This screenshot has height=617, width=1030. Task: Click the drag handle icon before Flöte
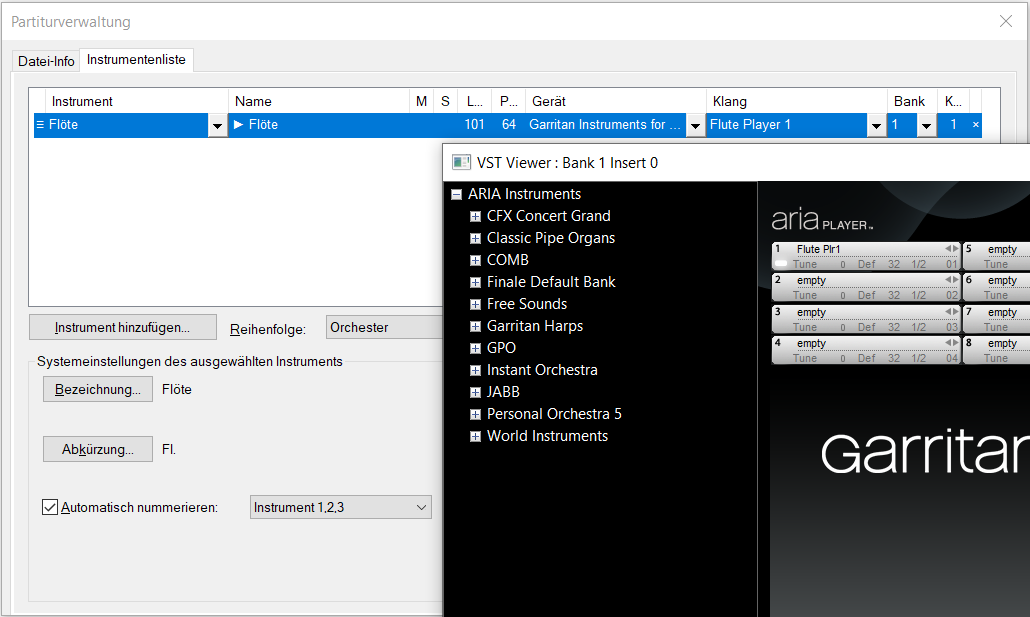(40, 125)
